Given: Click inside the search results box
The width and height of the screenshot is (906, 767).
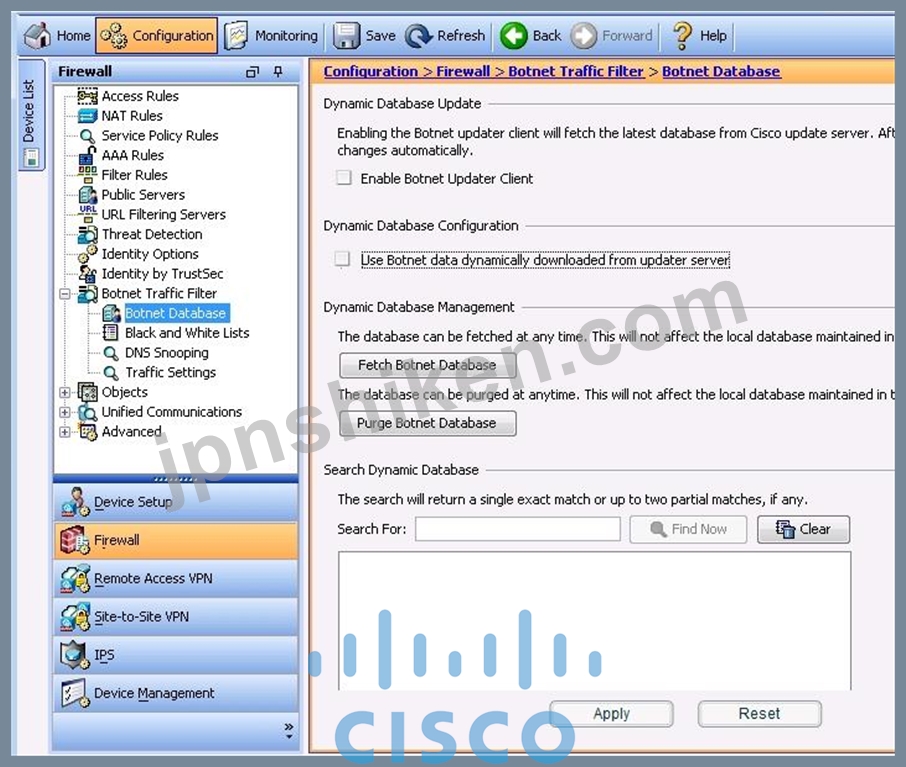Looking at the screenshot, I should [x=595, y=620].
